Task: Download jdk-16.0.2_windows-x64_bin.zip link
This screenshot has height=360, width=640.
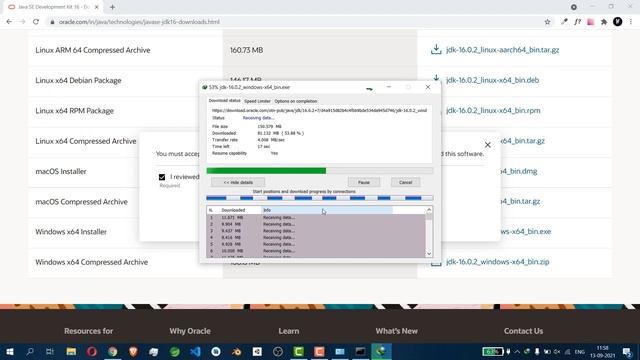Action: click(x=498, y=262)
